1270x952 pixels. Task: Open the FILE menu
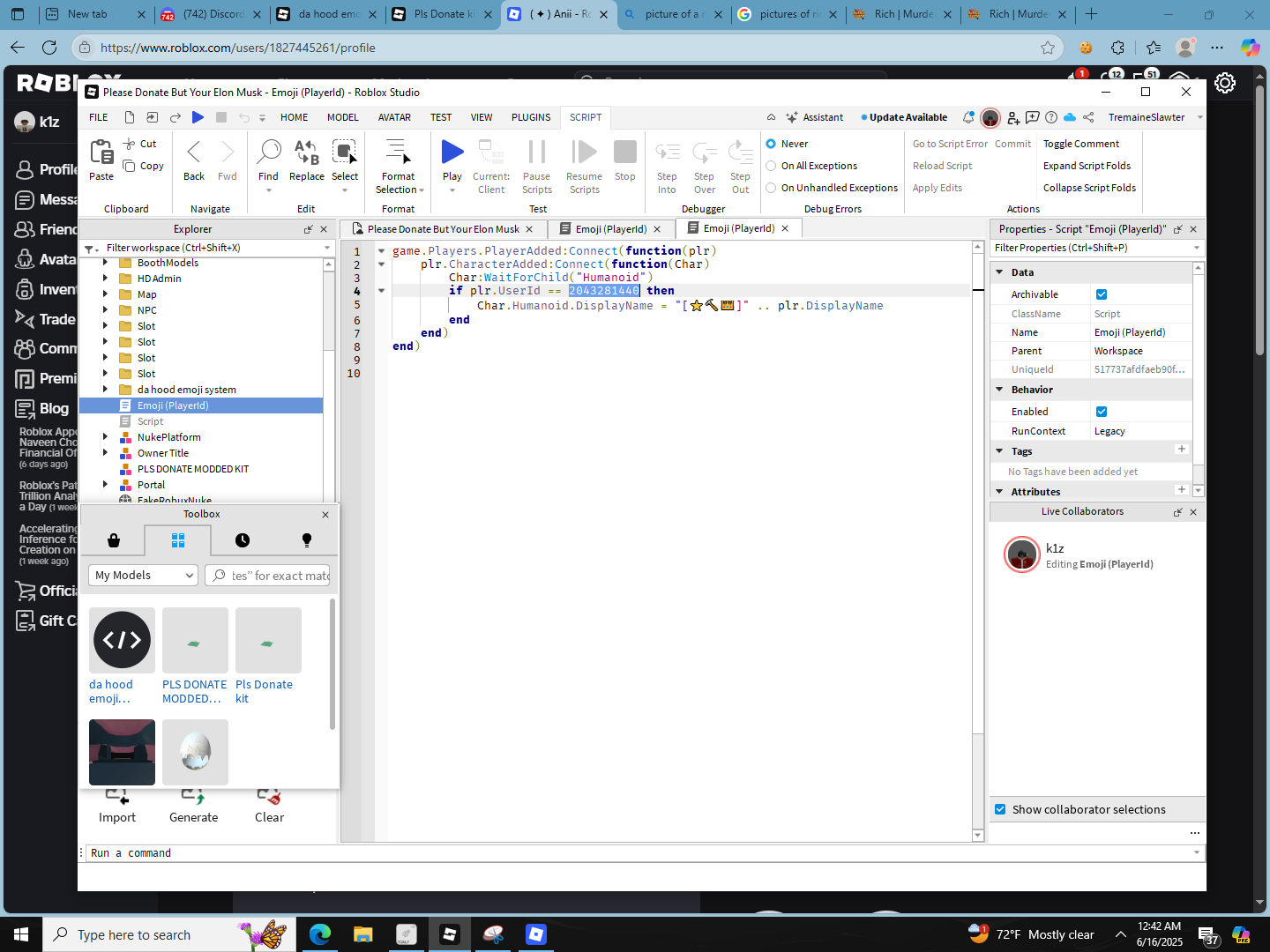click(x=99, y=117)
